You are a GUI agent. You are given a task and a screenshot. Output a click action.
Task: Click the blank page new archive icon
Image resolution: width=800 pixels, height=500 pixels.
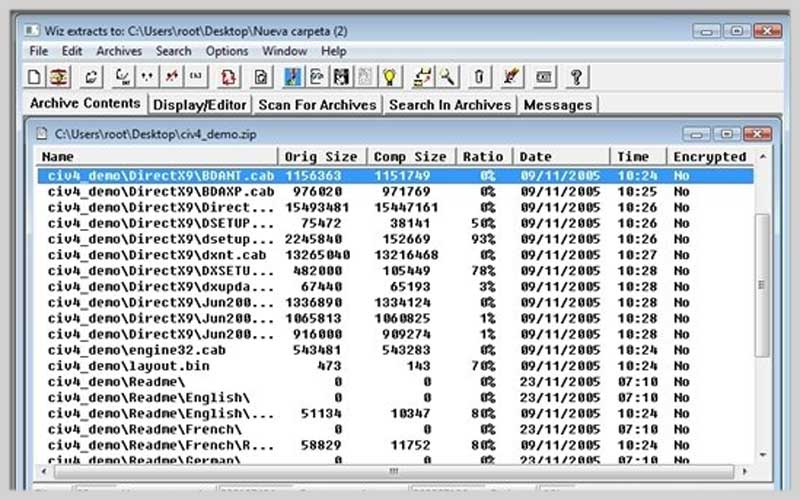click(x=34, y=77)
